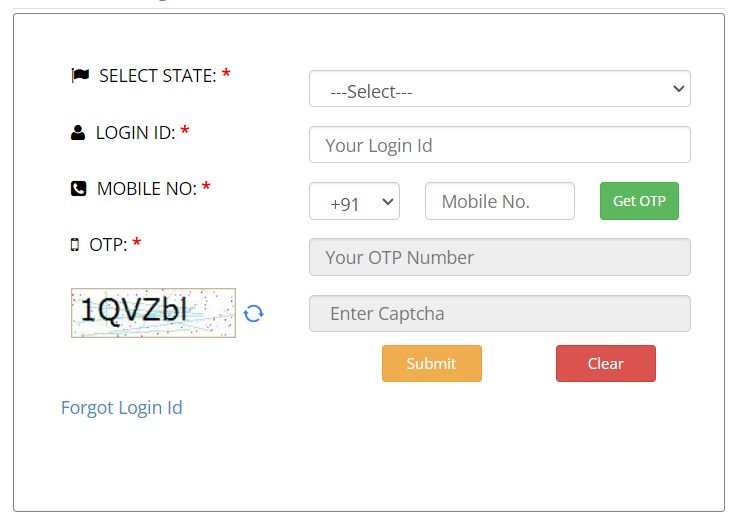This screenshot has width=741, height=519.
Task: Click the Enter Captcha field
Action: coord(499,313)
